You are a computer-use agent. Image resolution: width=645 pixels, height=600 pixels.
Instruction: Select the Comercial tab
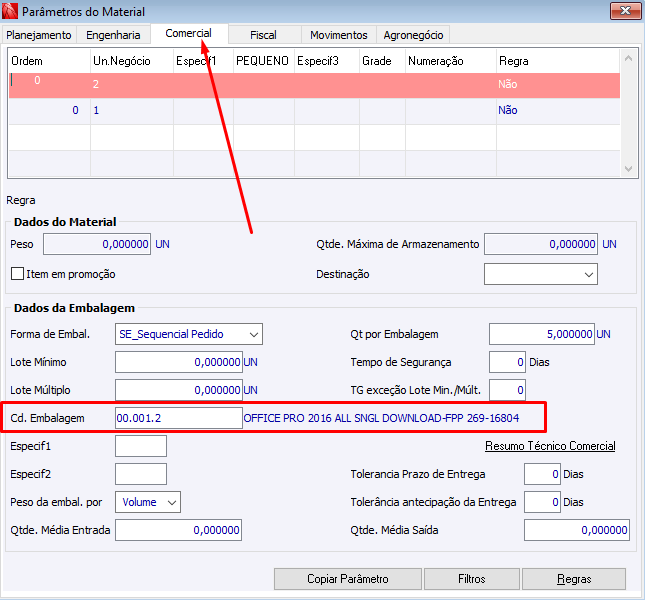click(x=189, y=33)
